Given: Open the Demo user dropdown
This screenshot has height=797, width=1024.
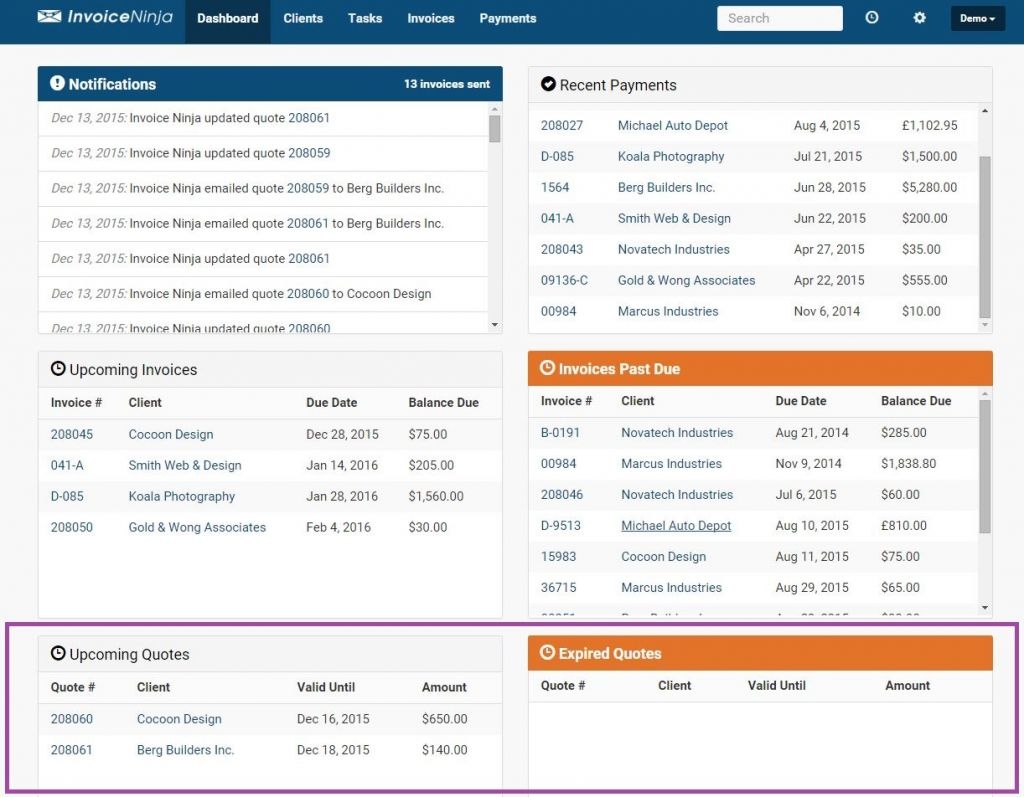Looking at the screenshot, I should [978, 18].
